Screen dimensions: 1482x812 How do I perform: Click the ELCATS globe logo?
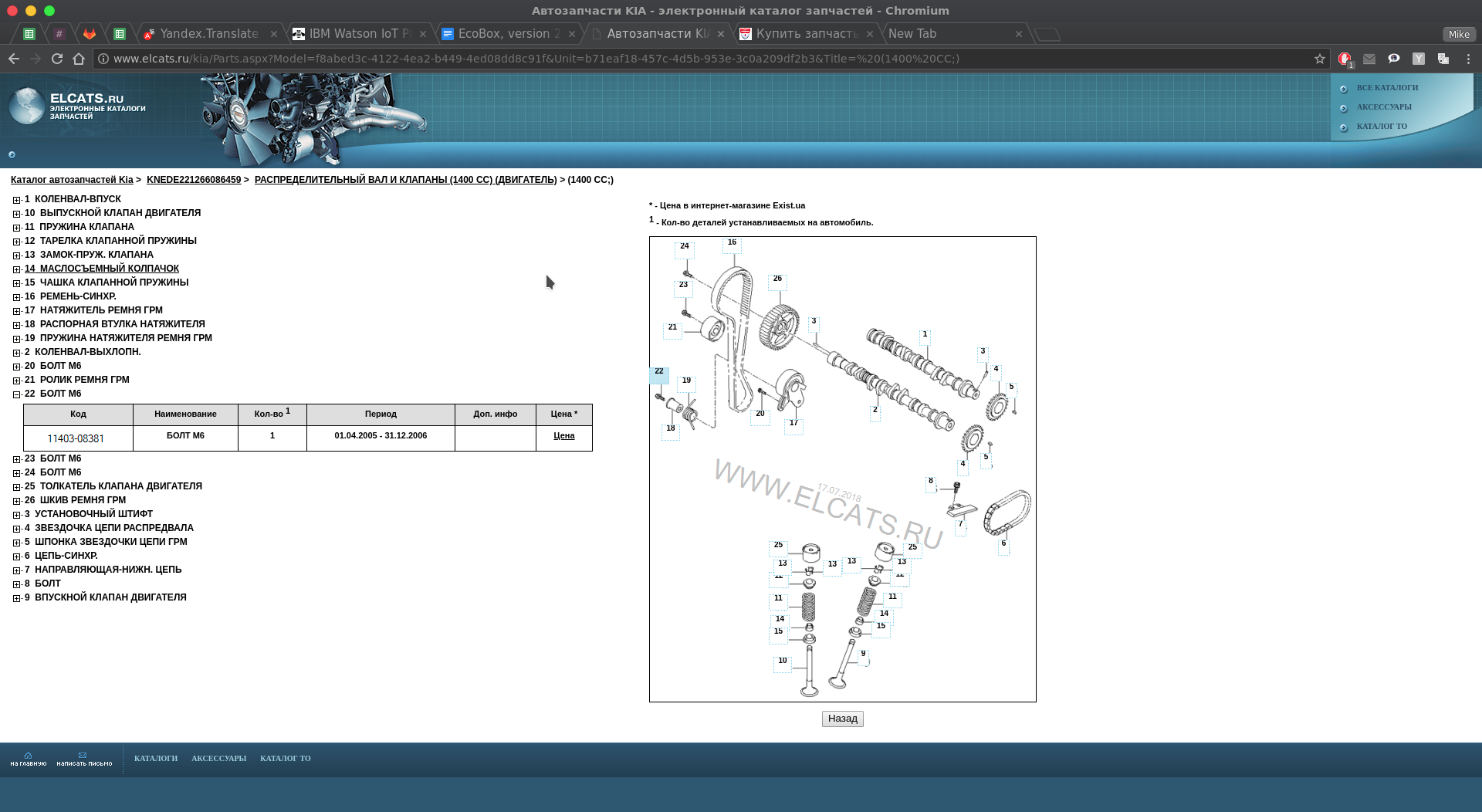[26, 106]
